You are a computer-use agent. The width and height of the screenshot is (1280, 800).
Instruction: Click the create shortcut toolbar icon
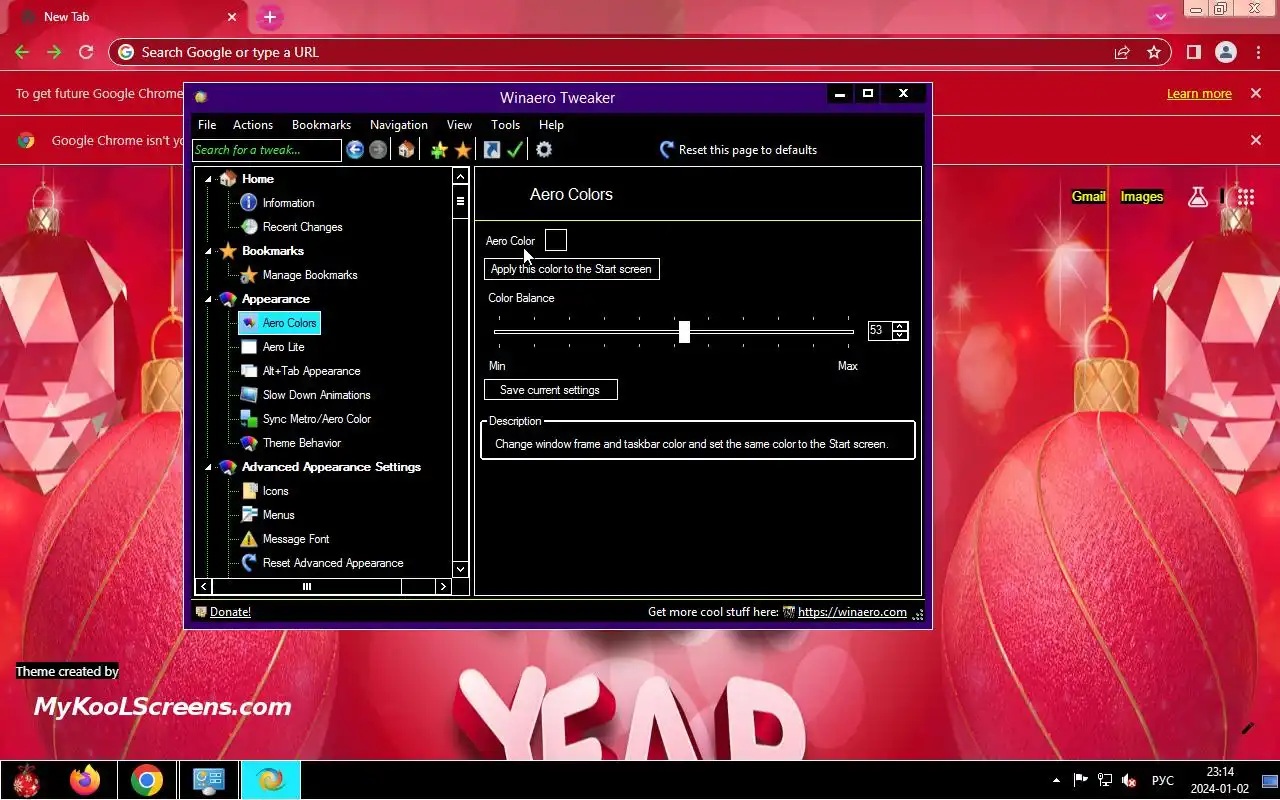pyautogui.click(x=491, y=150)
